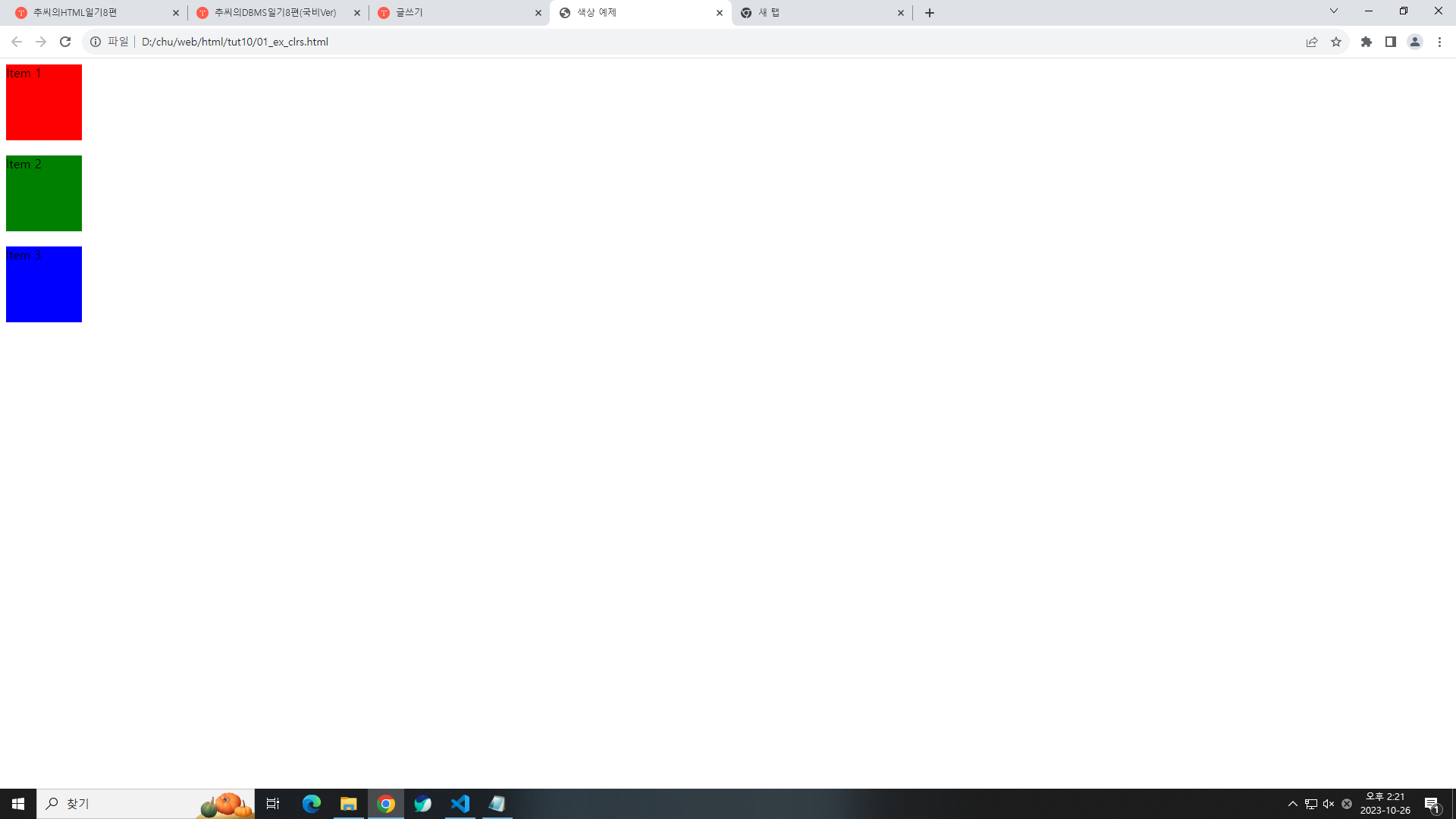Image resolution: width=1456 pixels, height=819 pixels.
Task: Click the share page icon
Action: tap(1312, 42)
